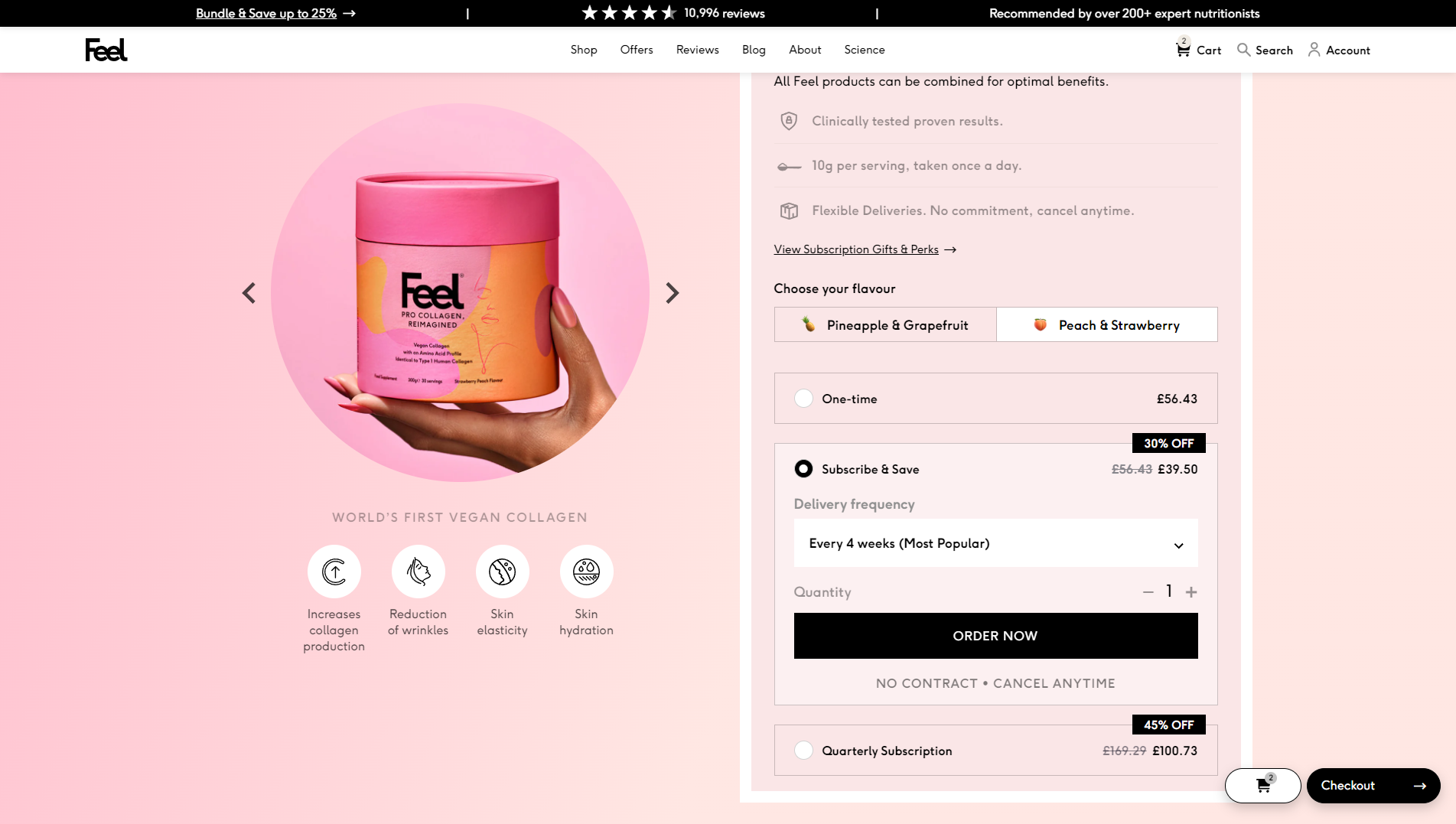This screenshot has height=824, width=1456.
Task: Go to previous product image arrow
Action: pos(249,293)
